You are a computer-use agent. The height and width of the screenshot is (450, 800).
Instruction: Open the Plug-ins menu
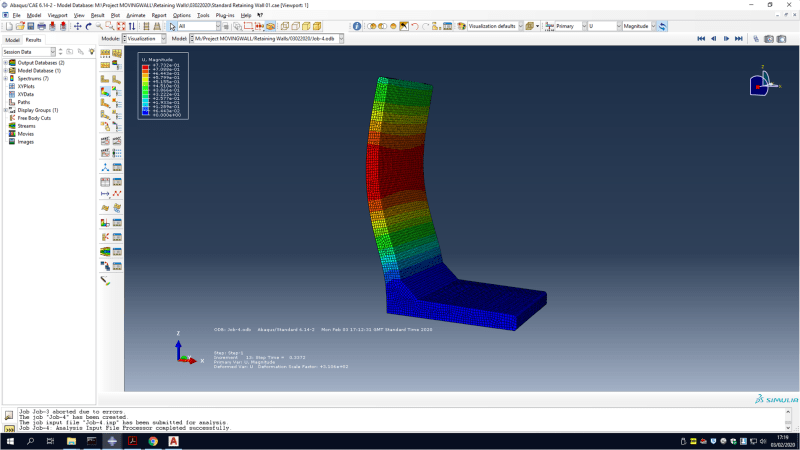click(x=225, y=15)
